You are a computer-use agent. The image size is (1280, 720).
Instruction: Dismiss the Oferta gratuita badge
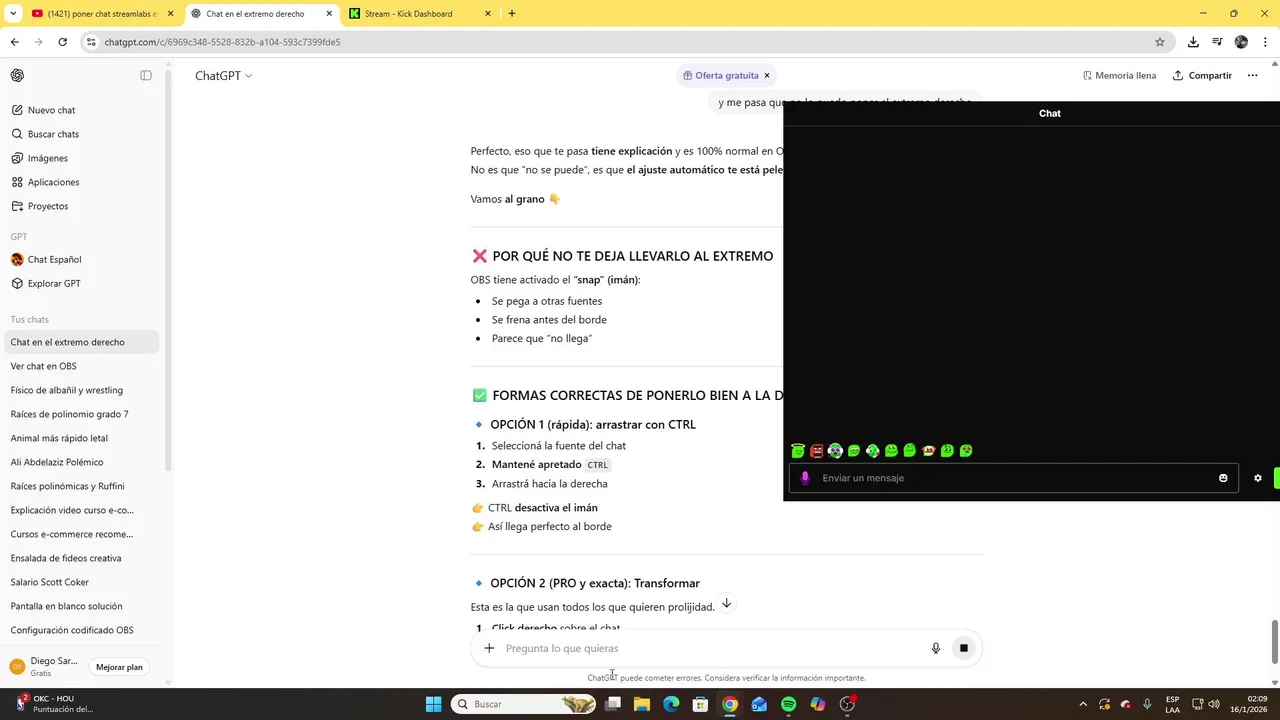(767, 76)
